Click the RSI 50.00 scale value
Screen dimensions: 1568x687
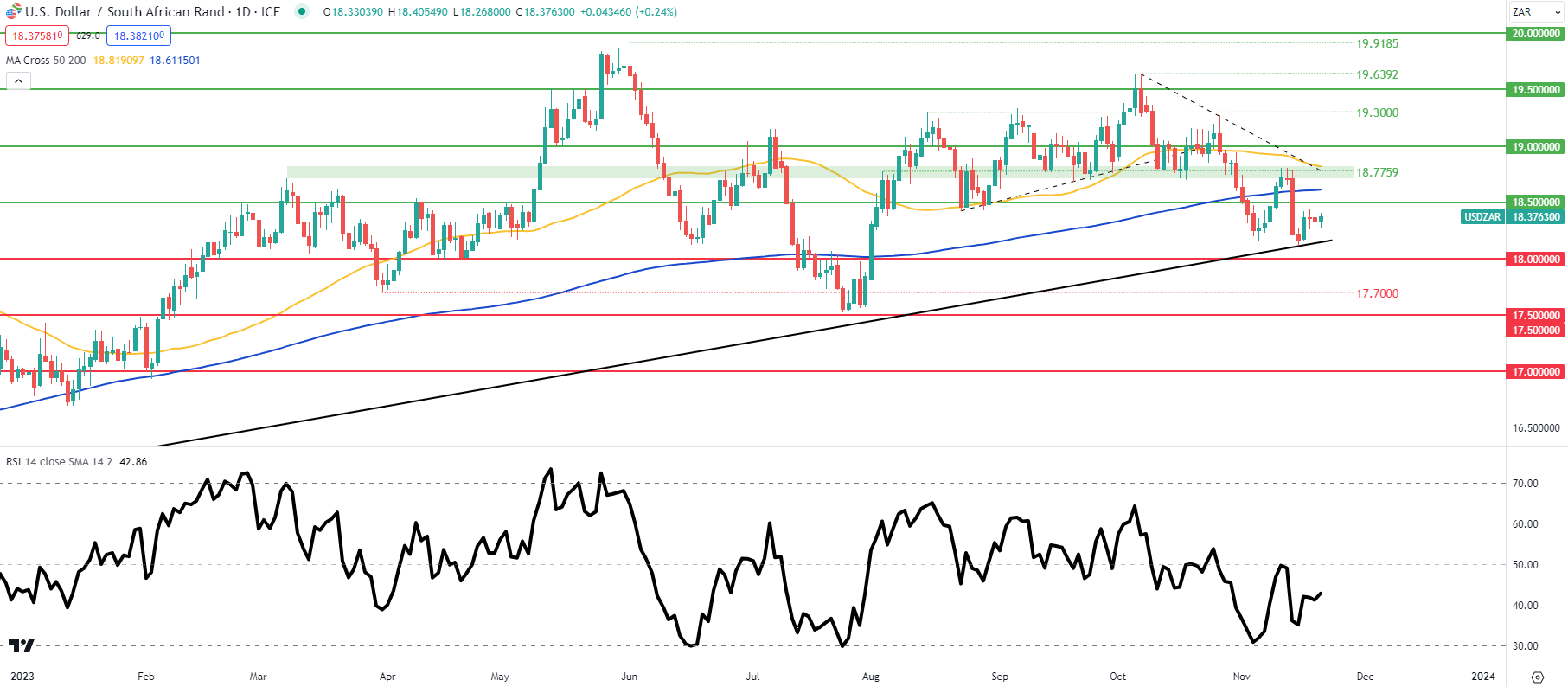coord(1525,565)
